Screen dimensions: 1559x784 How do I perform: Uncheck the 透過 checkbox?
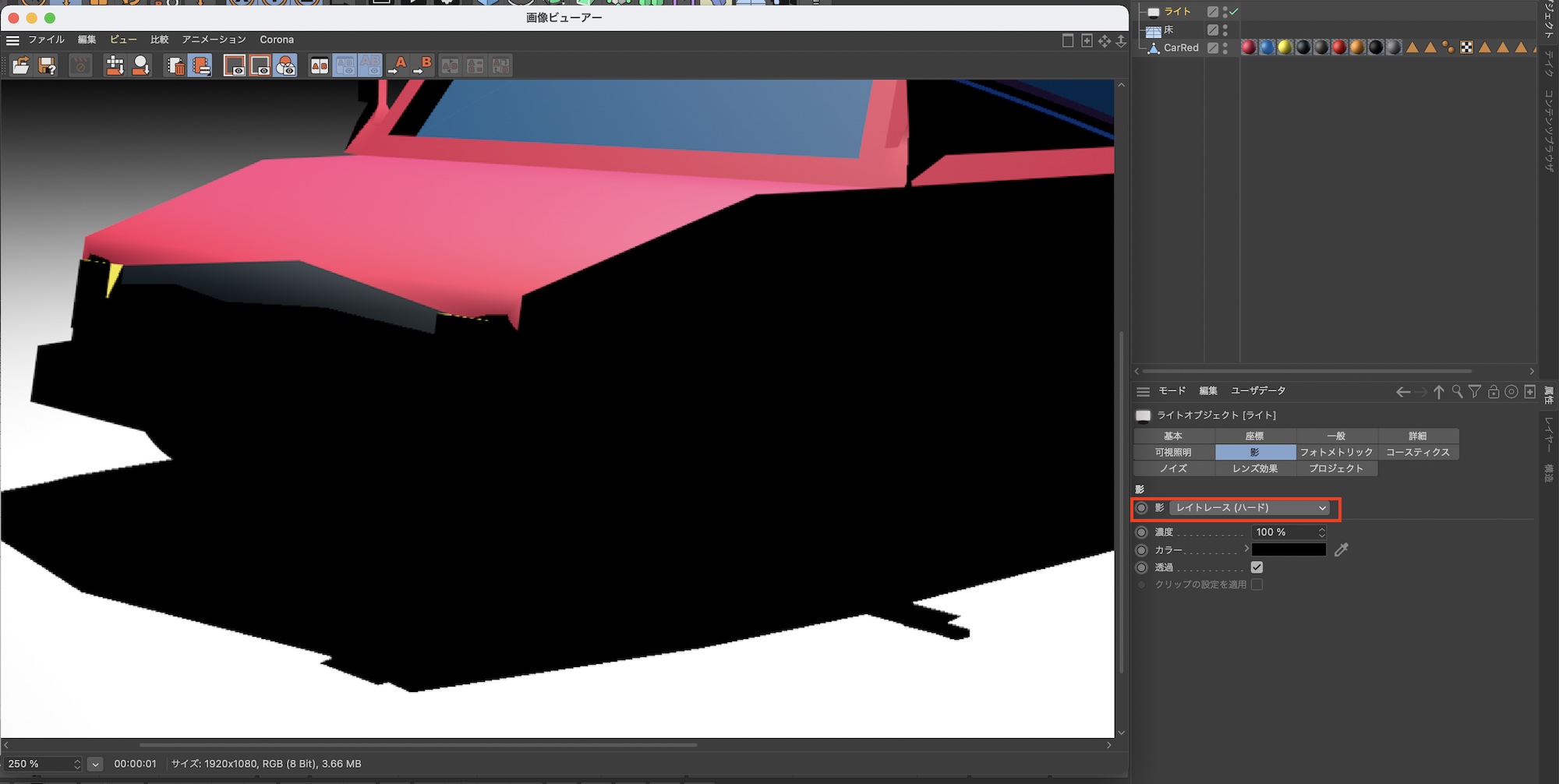tap(1257, 567)
